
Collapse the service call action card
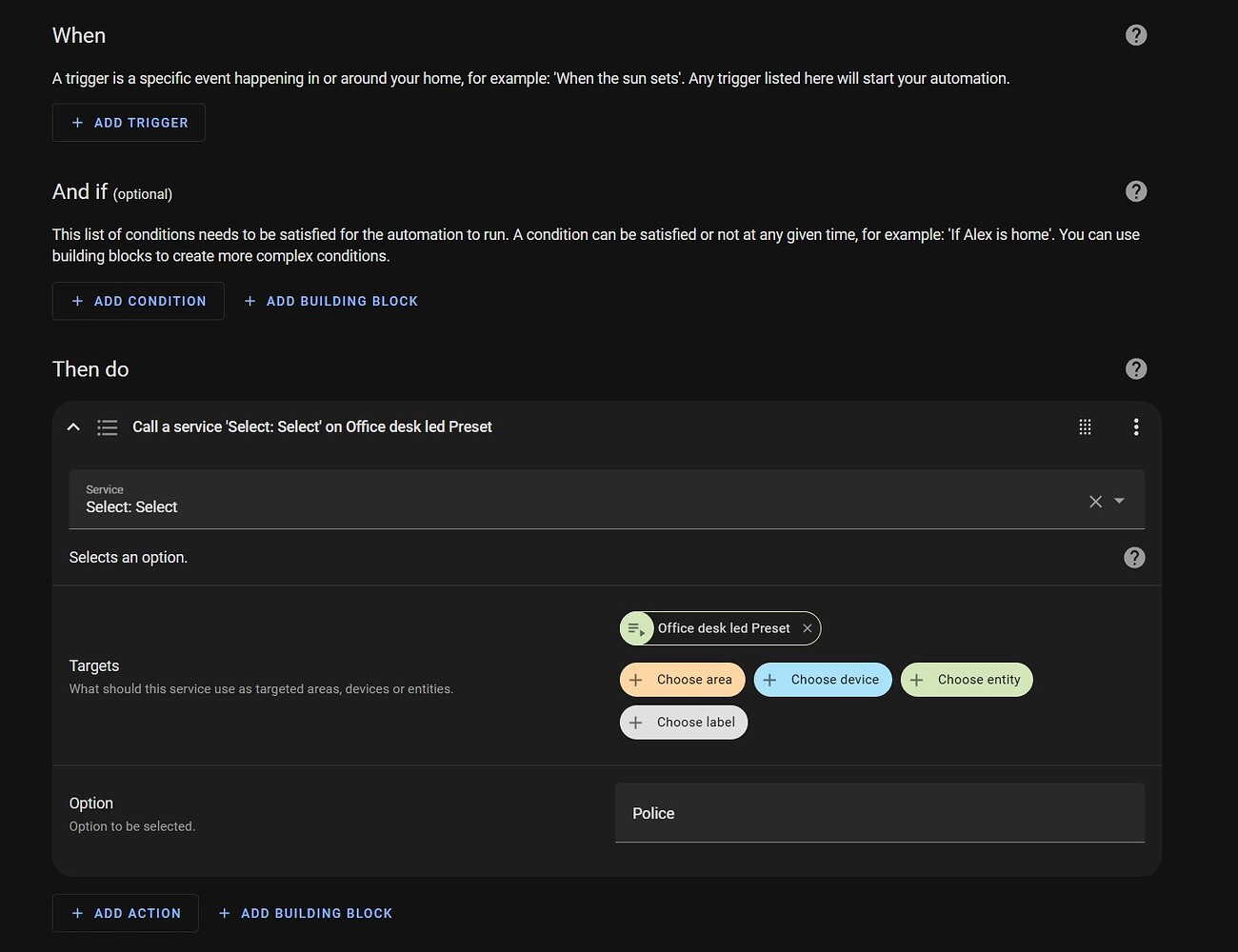tap(73, 427)
